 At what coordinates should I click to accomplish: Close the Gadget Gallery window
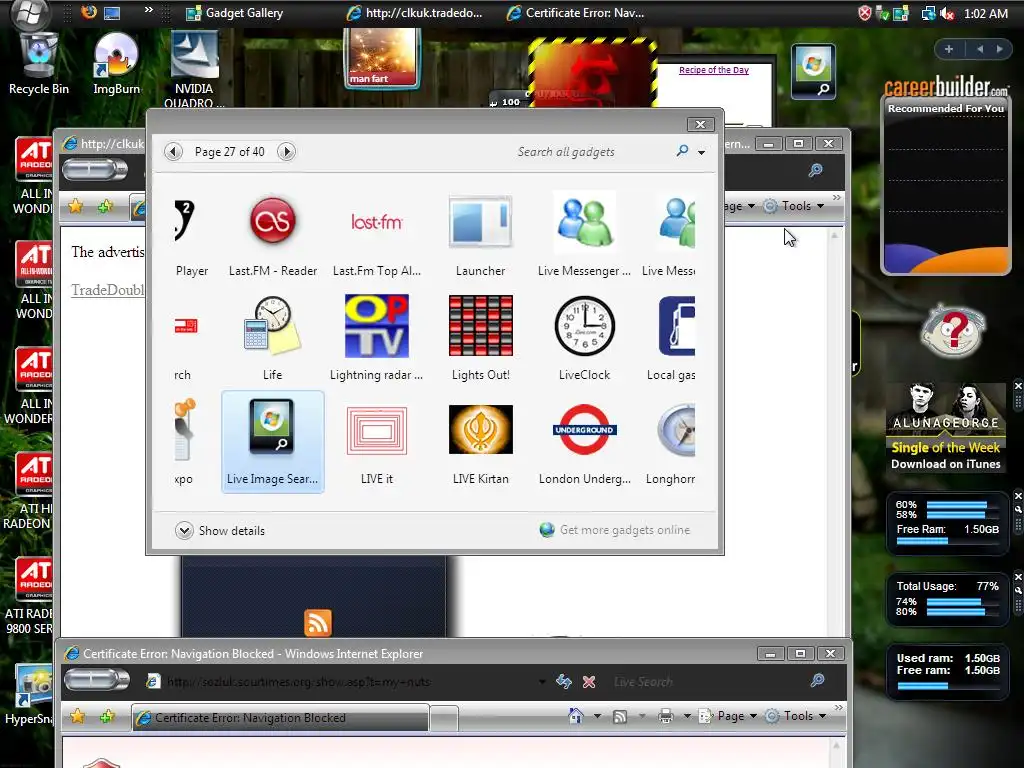pyautogui.click(x=700, y=124)
